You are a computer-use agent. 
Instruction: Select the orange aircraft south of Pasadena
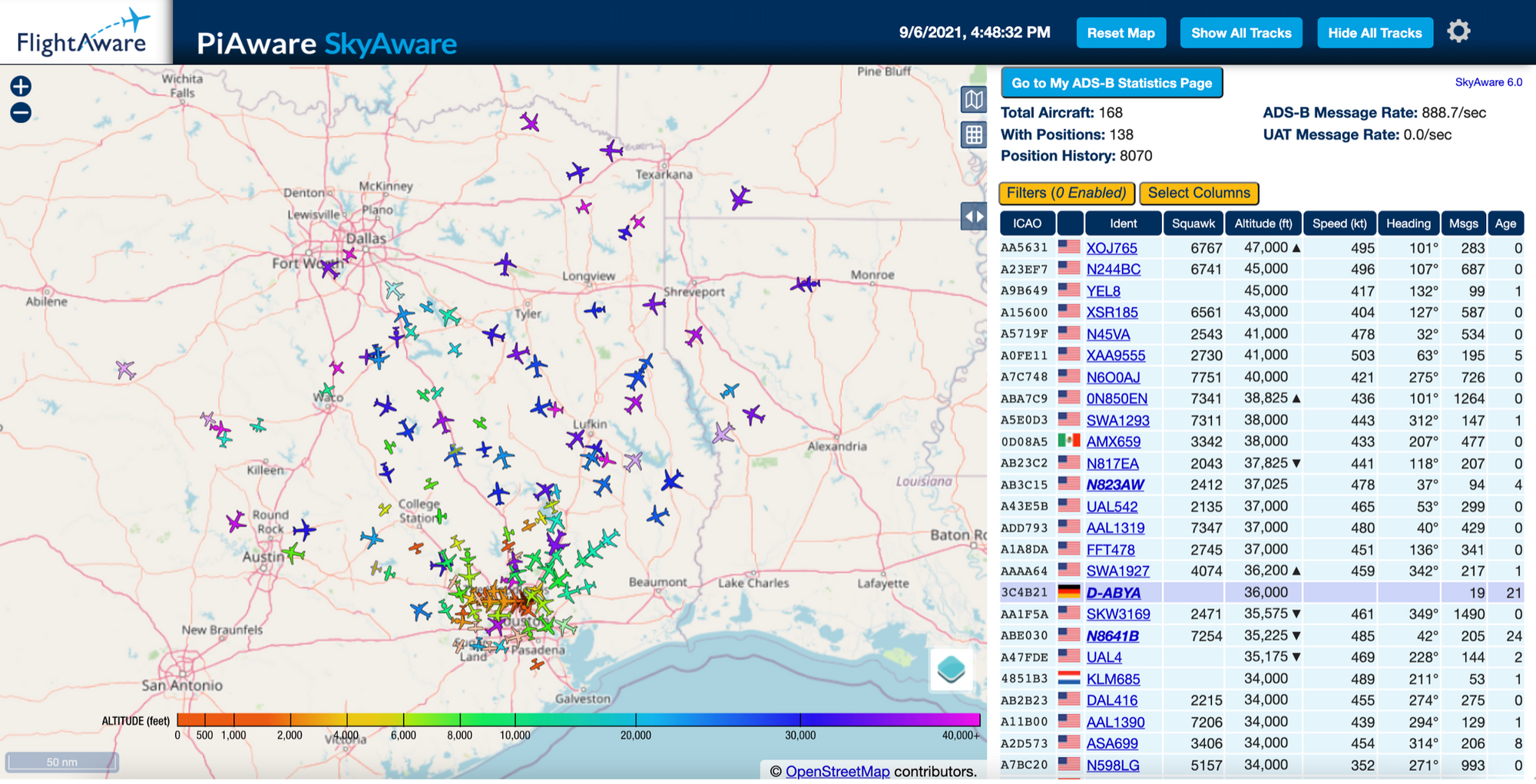537,664
